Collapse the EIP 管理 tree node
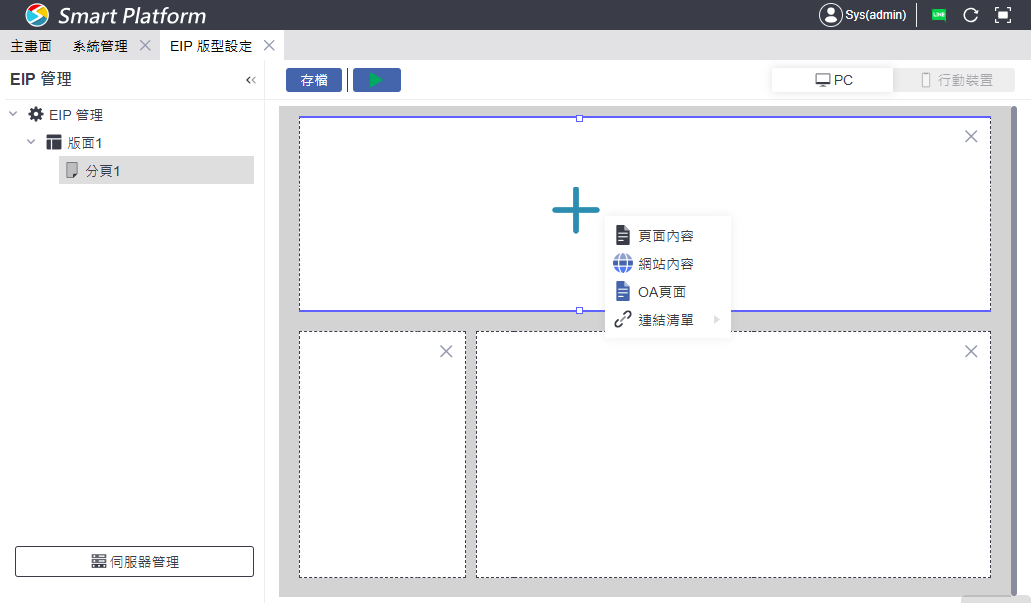 [13, 115]
